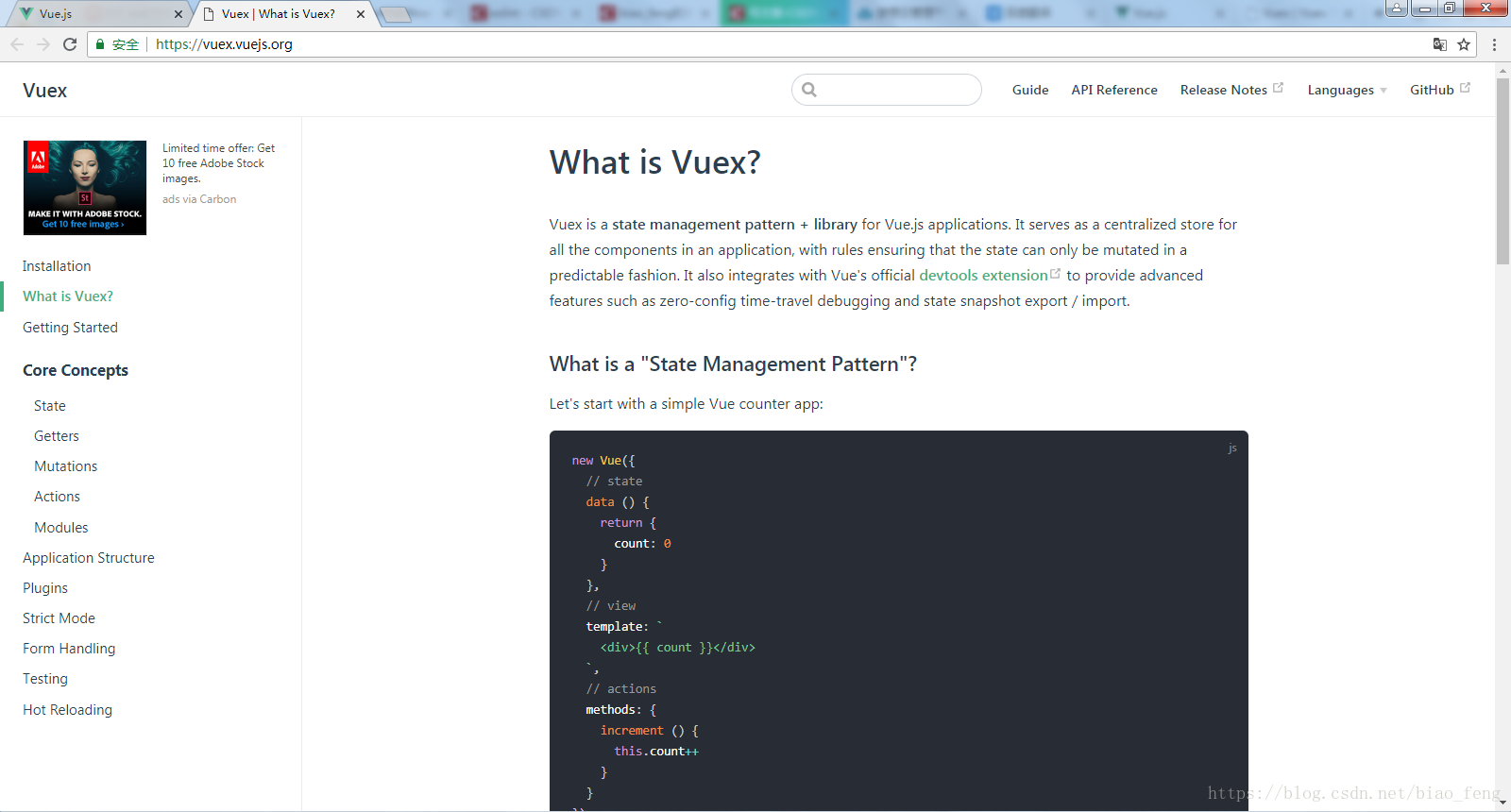Open the translate page icon
Viewport: 1511px width, 812px height.
(1439, 44)
